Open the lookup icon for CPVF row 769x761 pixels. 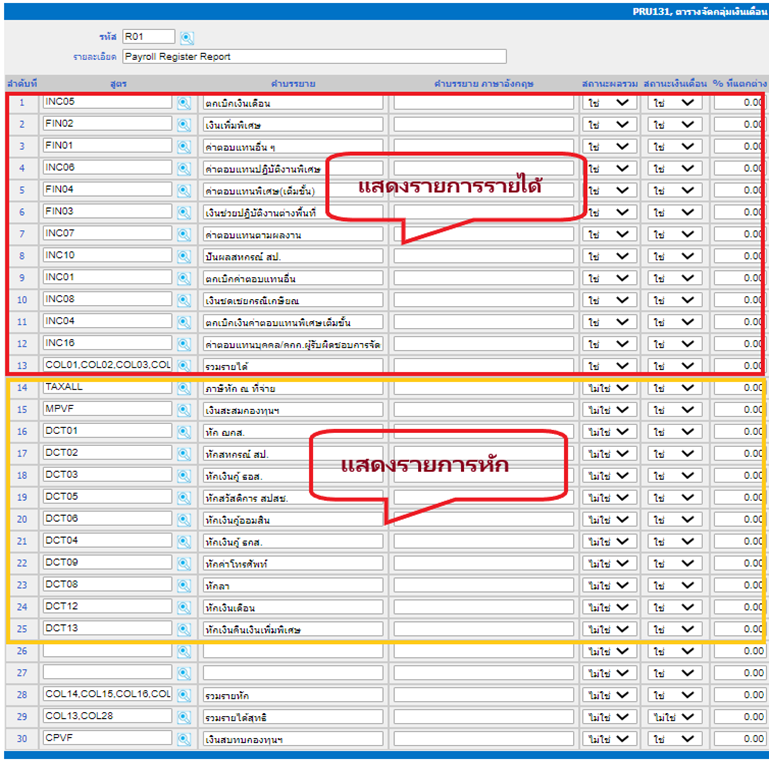pos(184,739)
